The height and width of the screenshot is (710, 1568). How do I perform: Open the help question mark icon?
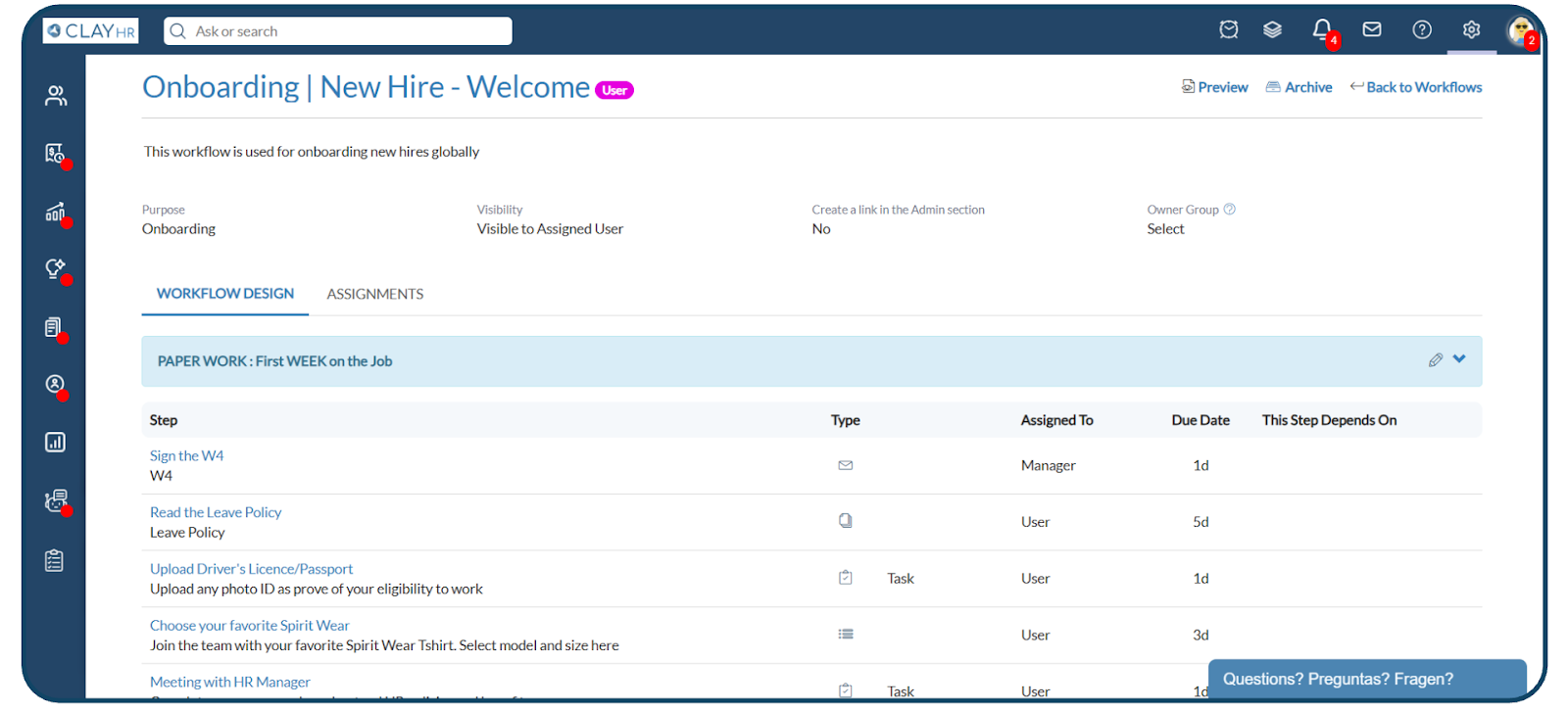tap(1422, 30)
